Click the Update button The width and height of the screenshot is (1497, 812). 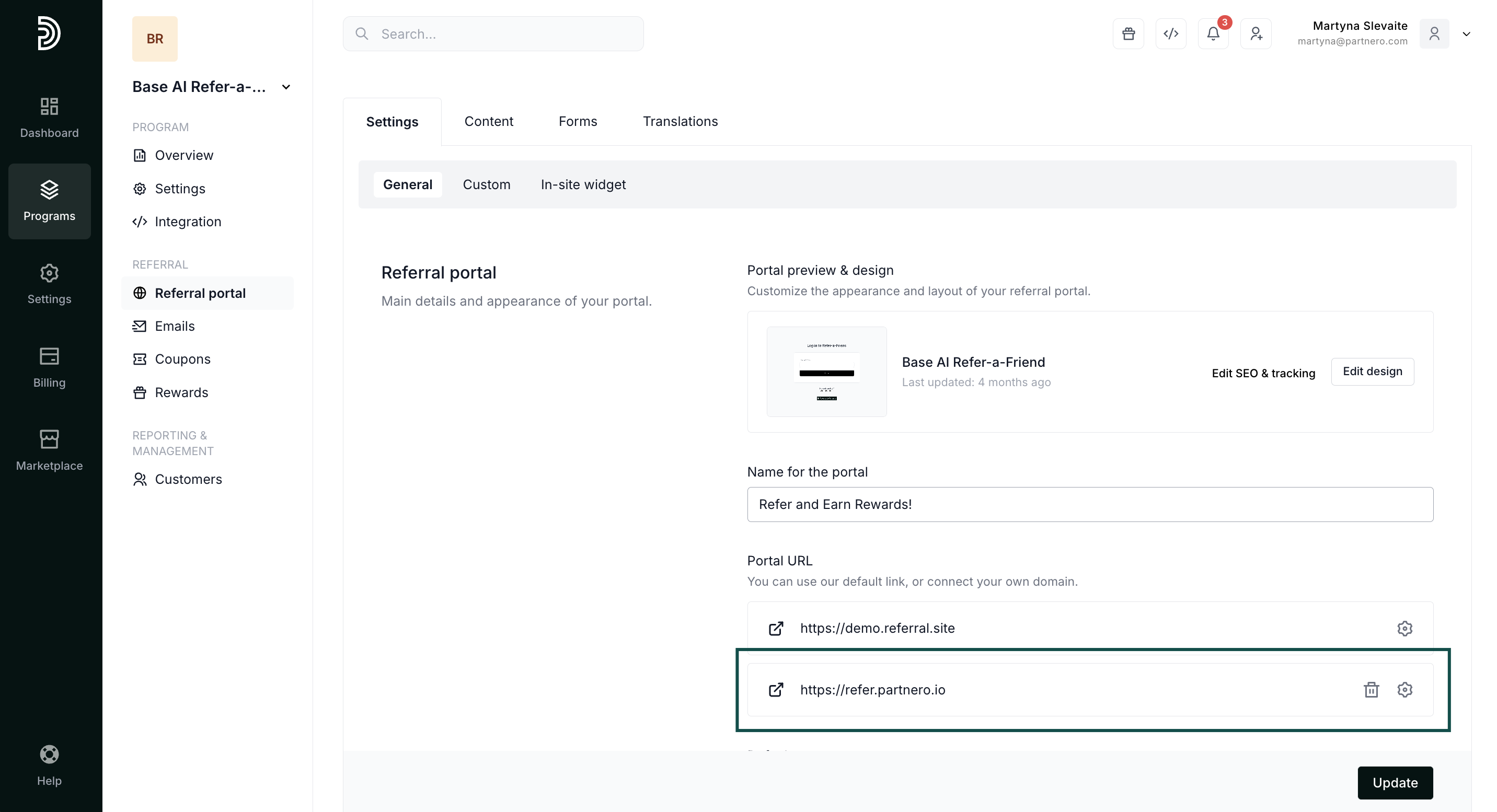(1394, 782)
